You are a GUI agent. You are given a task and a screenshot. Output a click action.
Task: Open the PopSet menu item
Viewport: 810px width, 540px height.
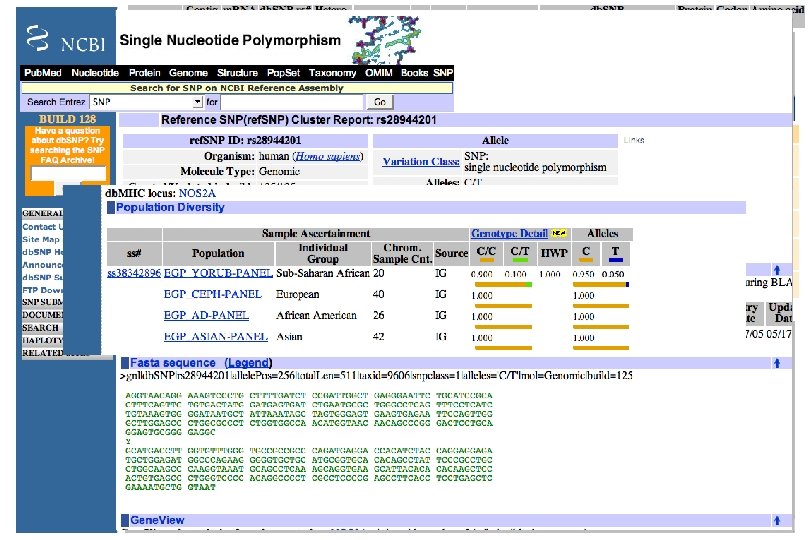(283, 73)
